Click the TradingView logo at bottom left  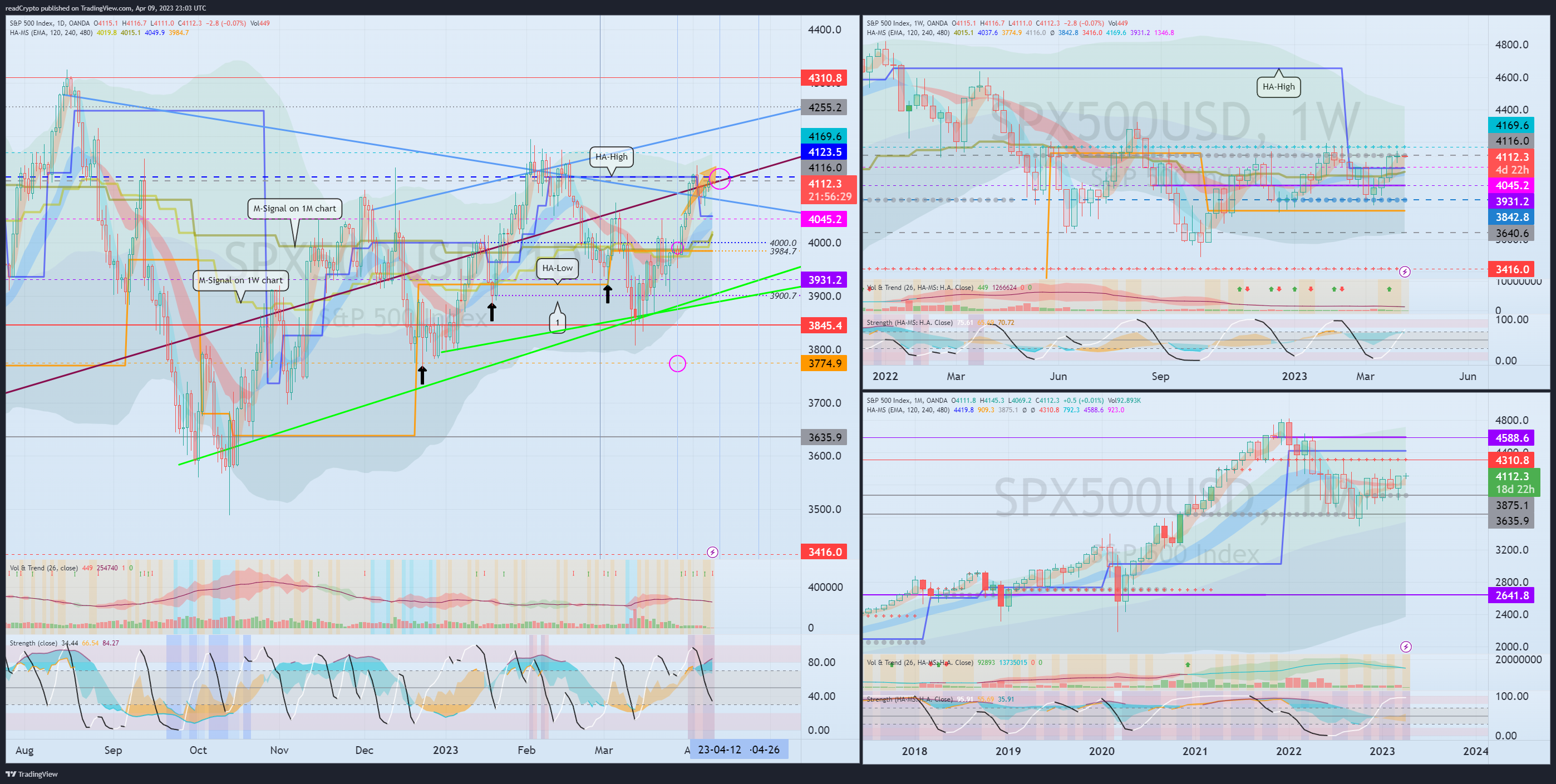tap(31, 774)
